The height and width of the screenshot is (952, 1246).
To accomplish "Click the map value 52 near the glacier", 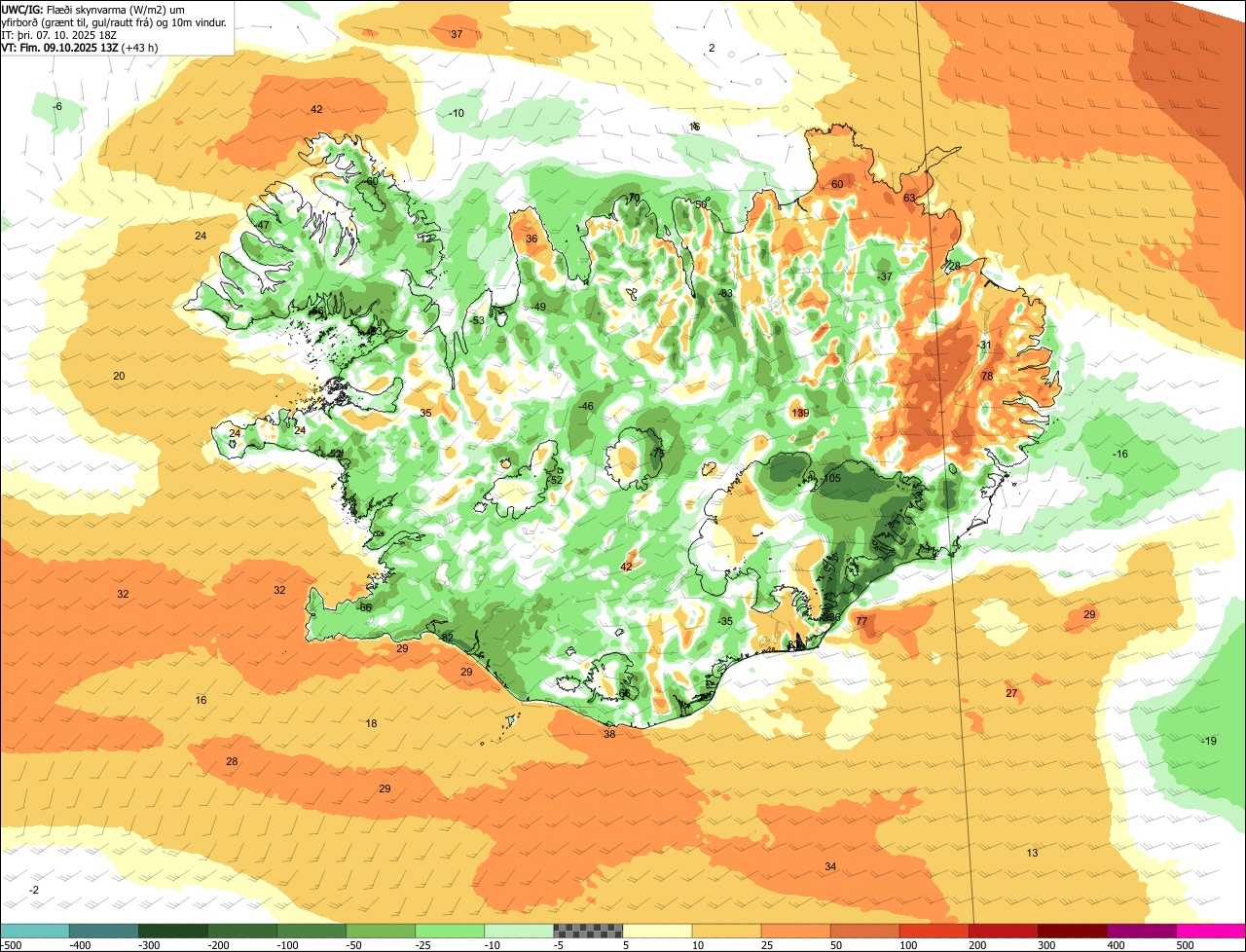I will 556,480.
